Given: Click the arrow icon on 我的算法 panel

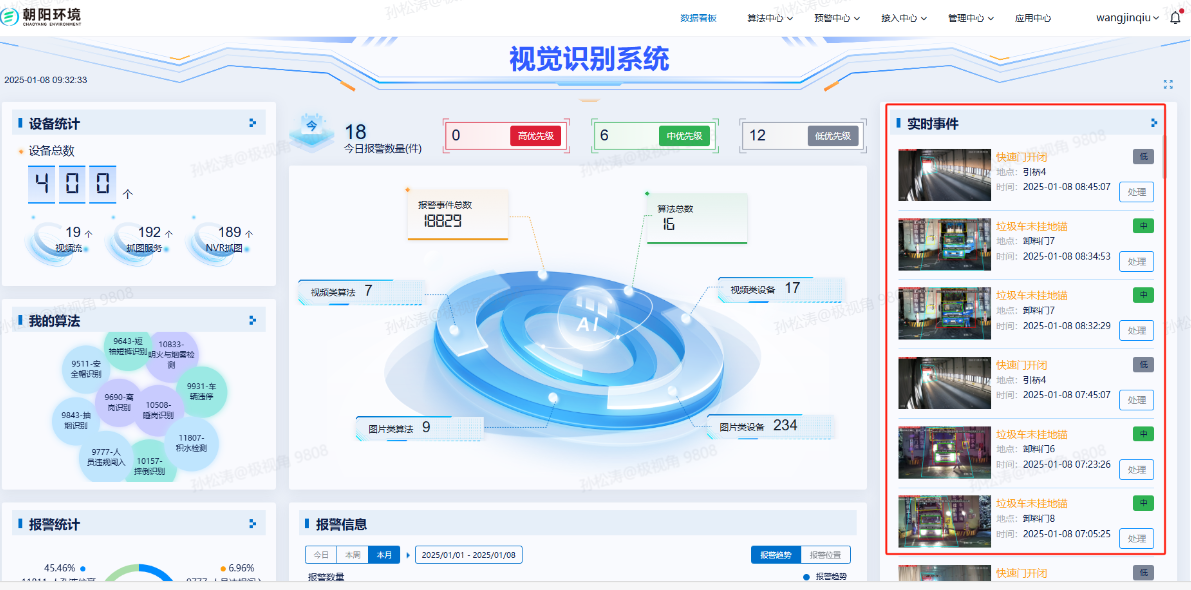Looking at the screenshot, I should pyautogui.click(x=253, y=320).
